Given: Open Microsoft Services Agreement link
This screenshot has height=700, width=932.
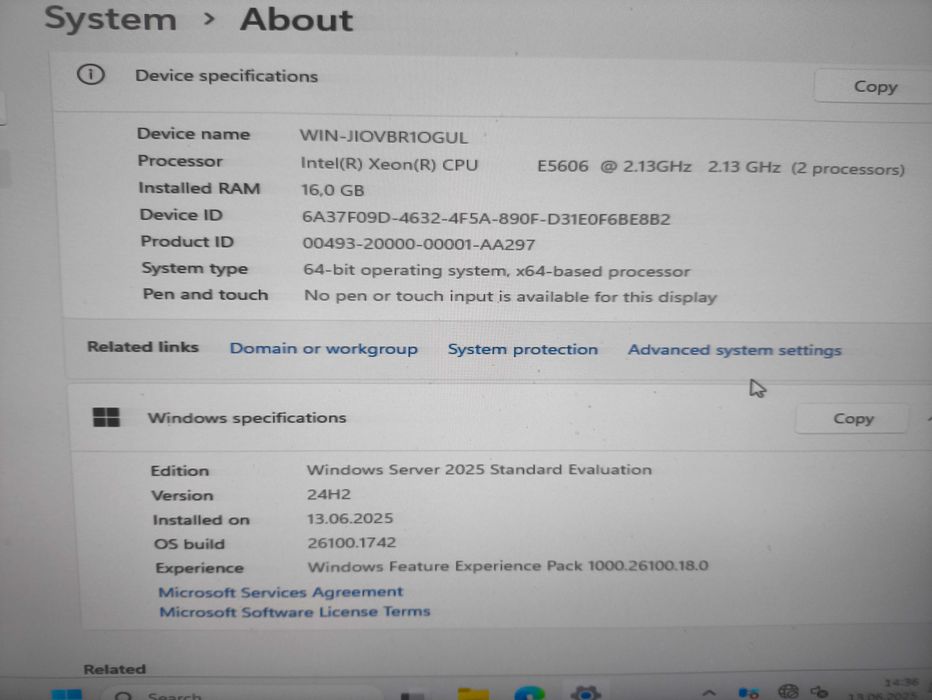Looking at the screenshot, I should [281, 592].
